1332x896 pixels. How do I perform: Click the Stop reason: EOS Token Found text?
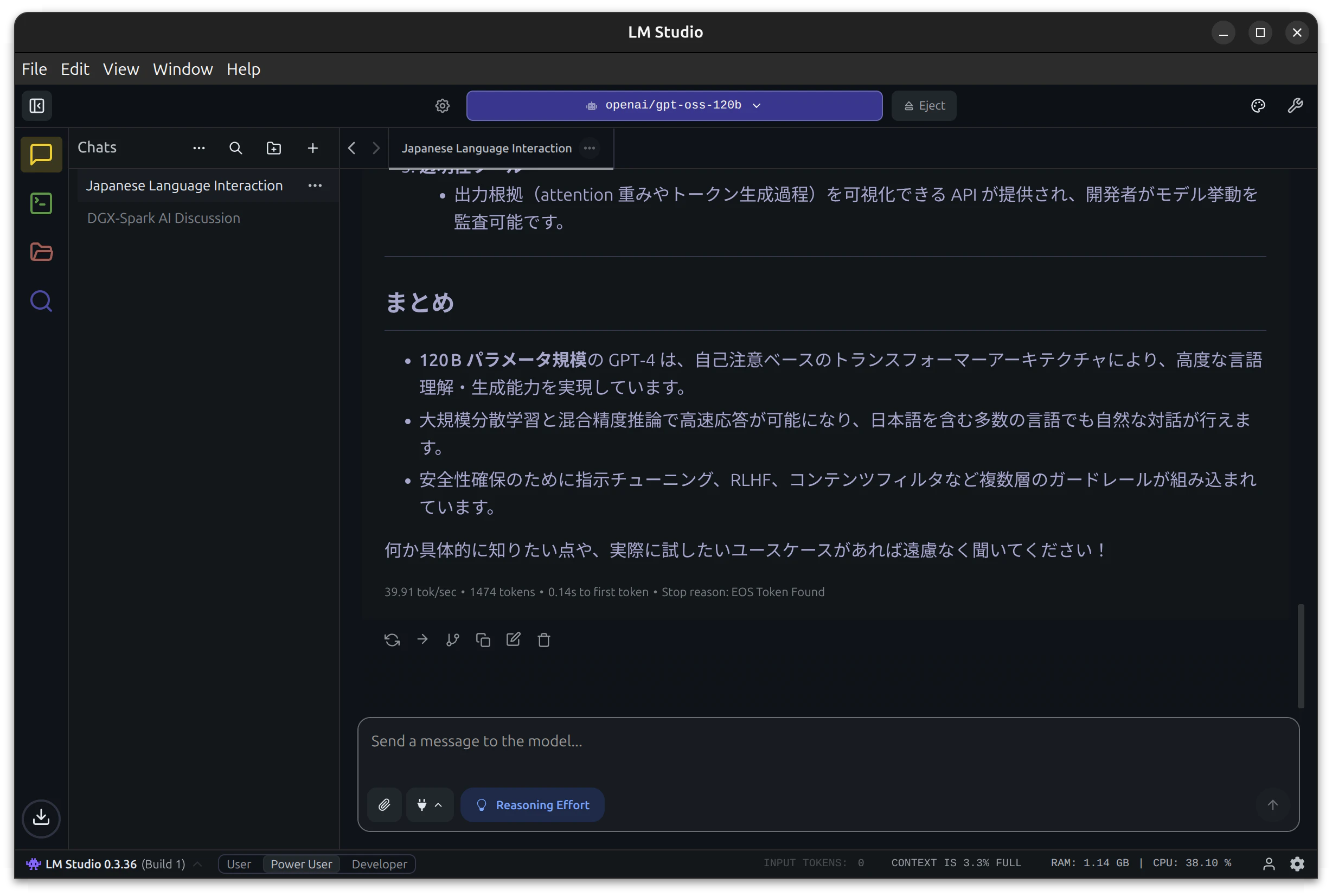tap(743, 592)
